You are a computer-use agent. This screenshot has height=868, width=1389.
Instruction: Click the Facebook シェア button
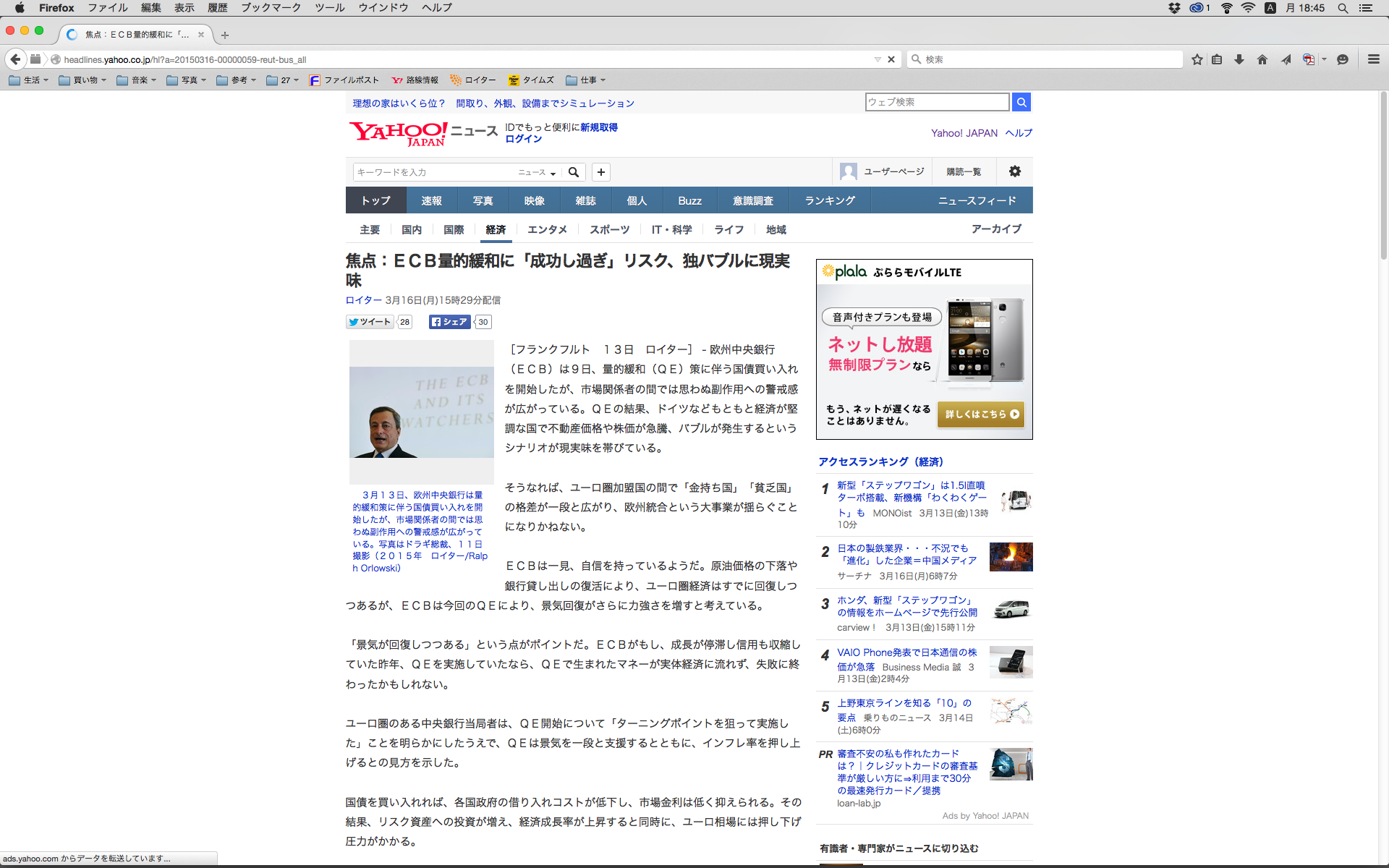(x=449, y=322)
